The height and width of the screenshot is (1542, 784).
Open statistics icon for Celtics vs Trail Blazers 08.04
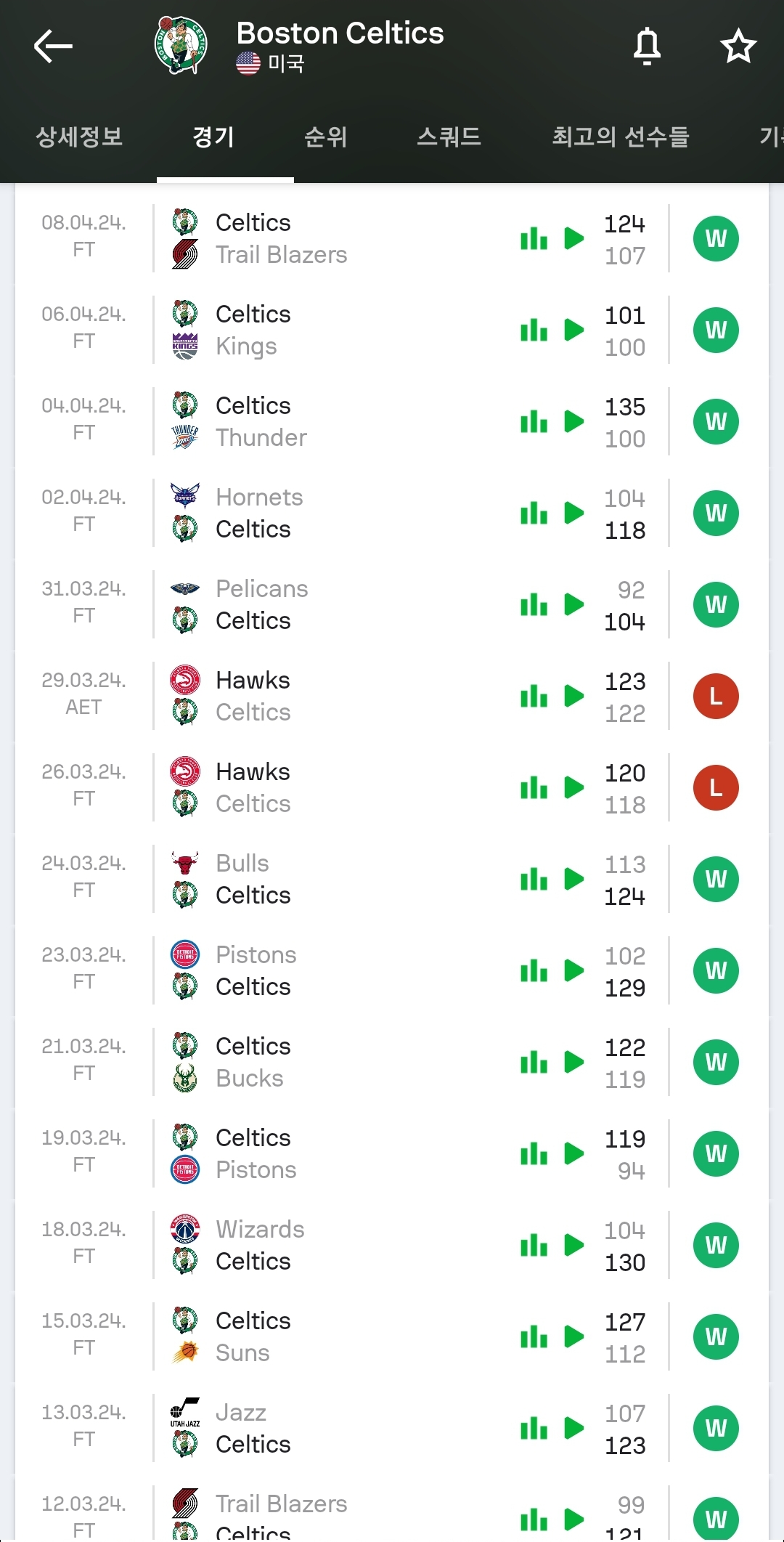point(534,238)
